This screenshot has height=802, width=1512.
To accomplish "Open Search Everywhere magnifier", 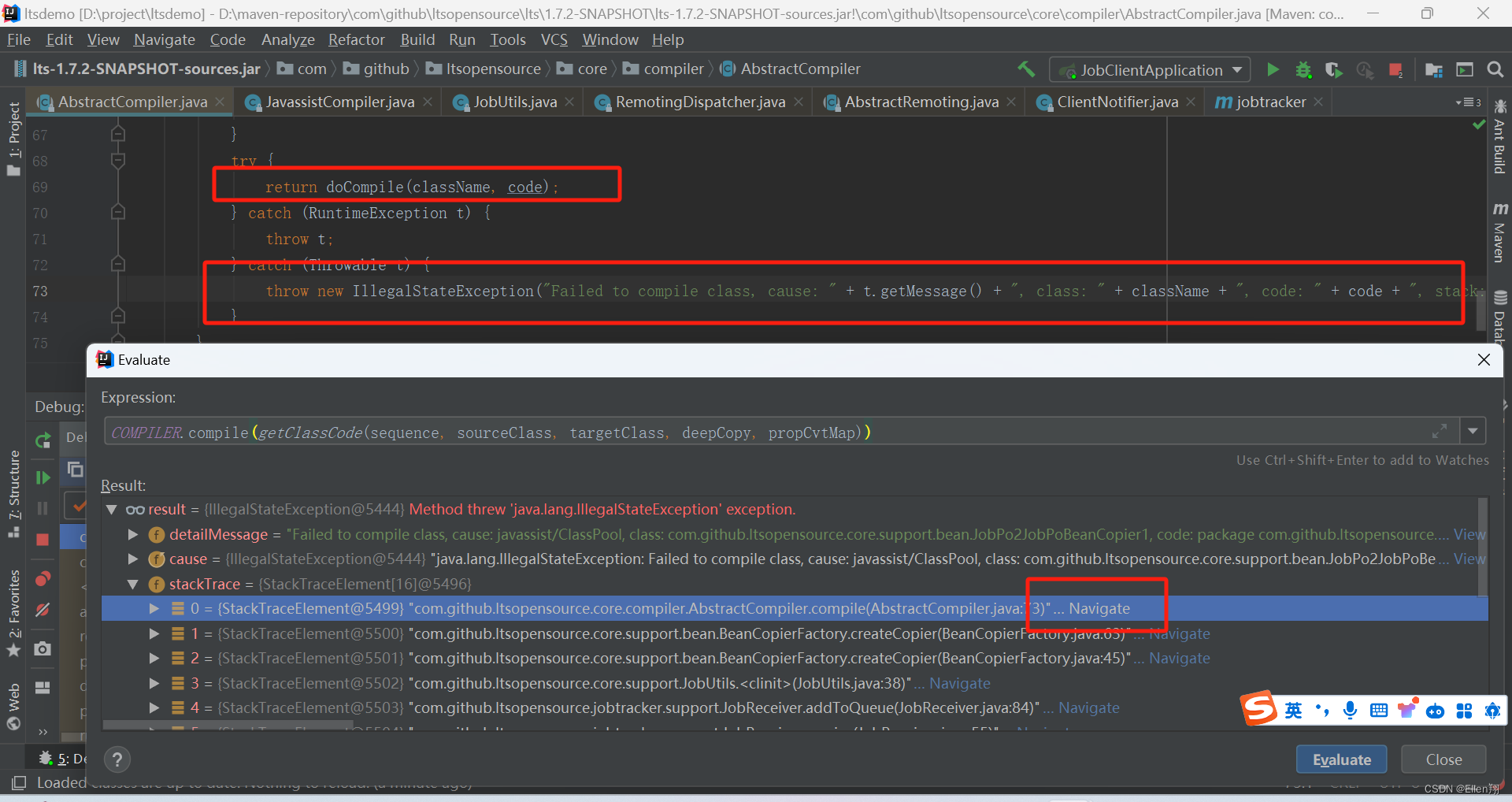I will coord(1495,69).
